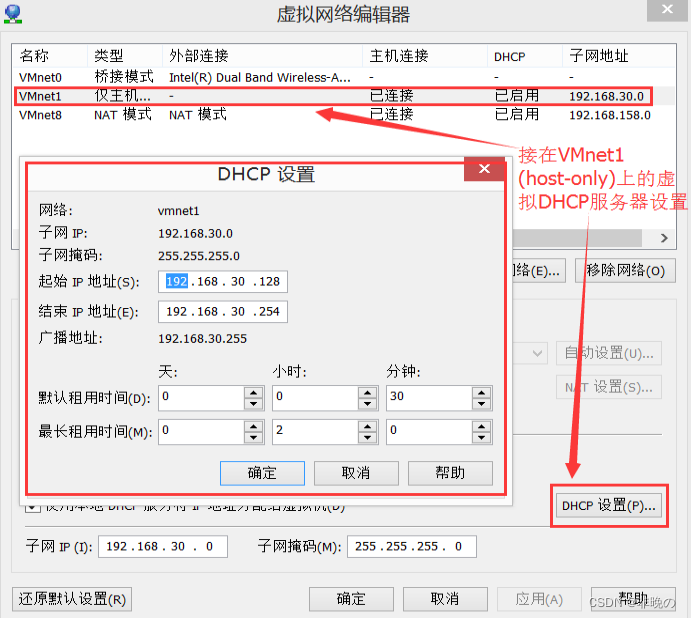The image size is (691, 618).
Task: Click the 最长租用时间 hours field showing 2
Action: pos(315,432)
